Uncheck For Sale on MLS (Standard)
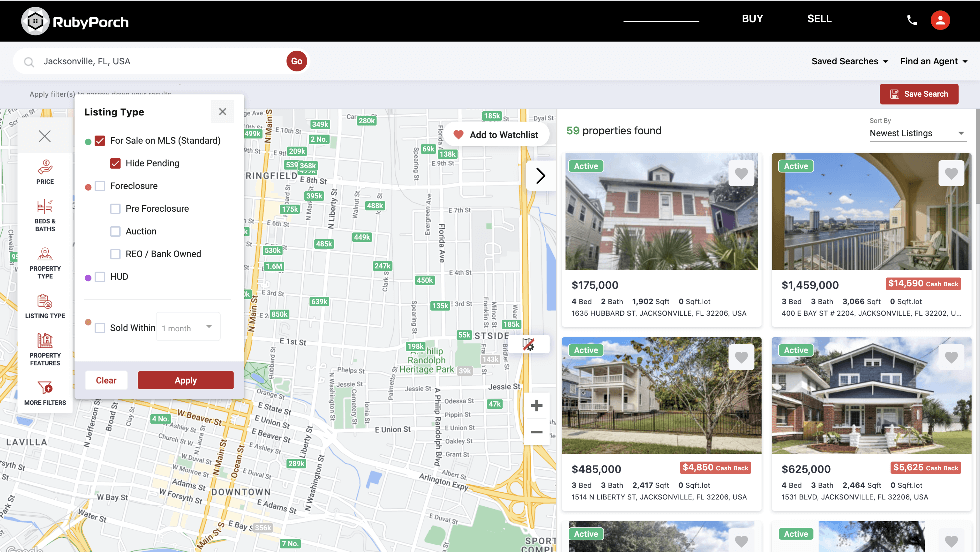This screenshot has height=552, width=980. tap(100, 141)
